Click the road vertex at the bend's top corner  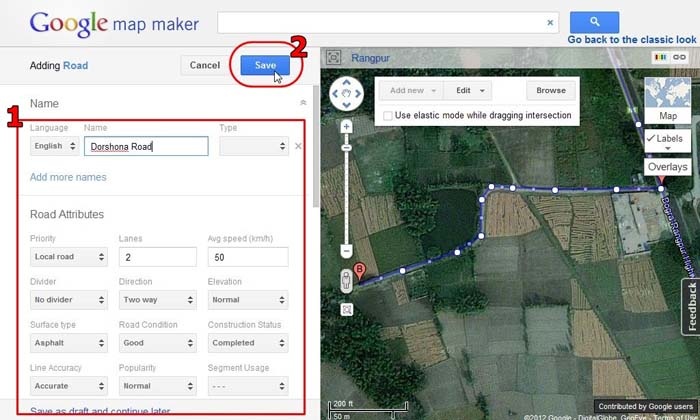coord(491,187)
